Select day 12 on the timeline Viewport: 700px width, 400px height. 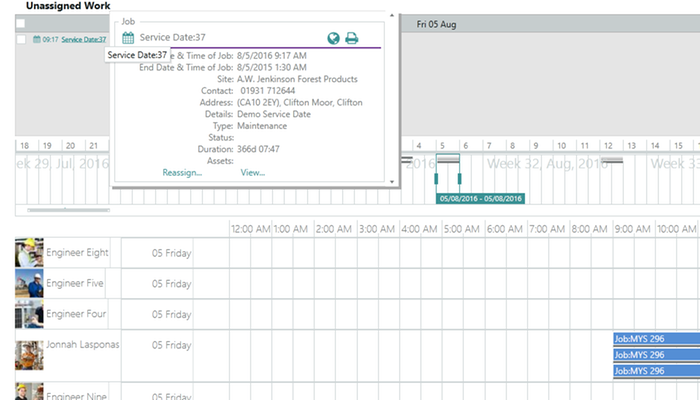(608, 146)
